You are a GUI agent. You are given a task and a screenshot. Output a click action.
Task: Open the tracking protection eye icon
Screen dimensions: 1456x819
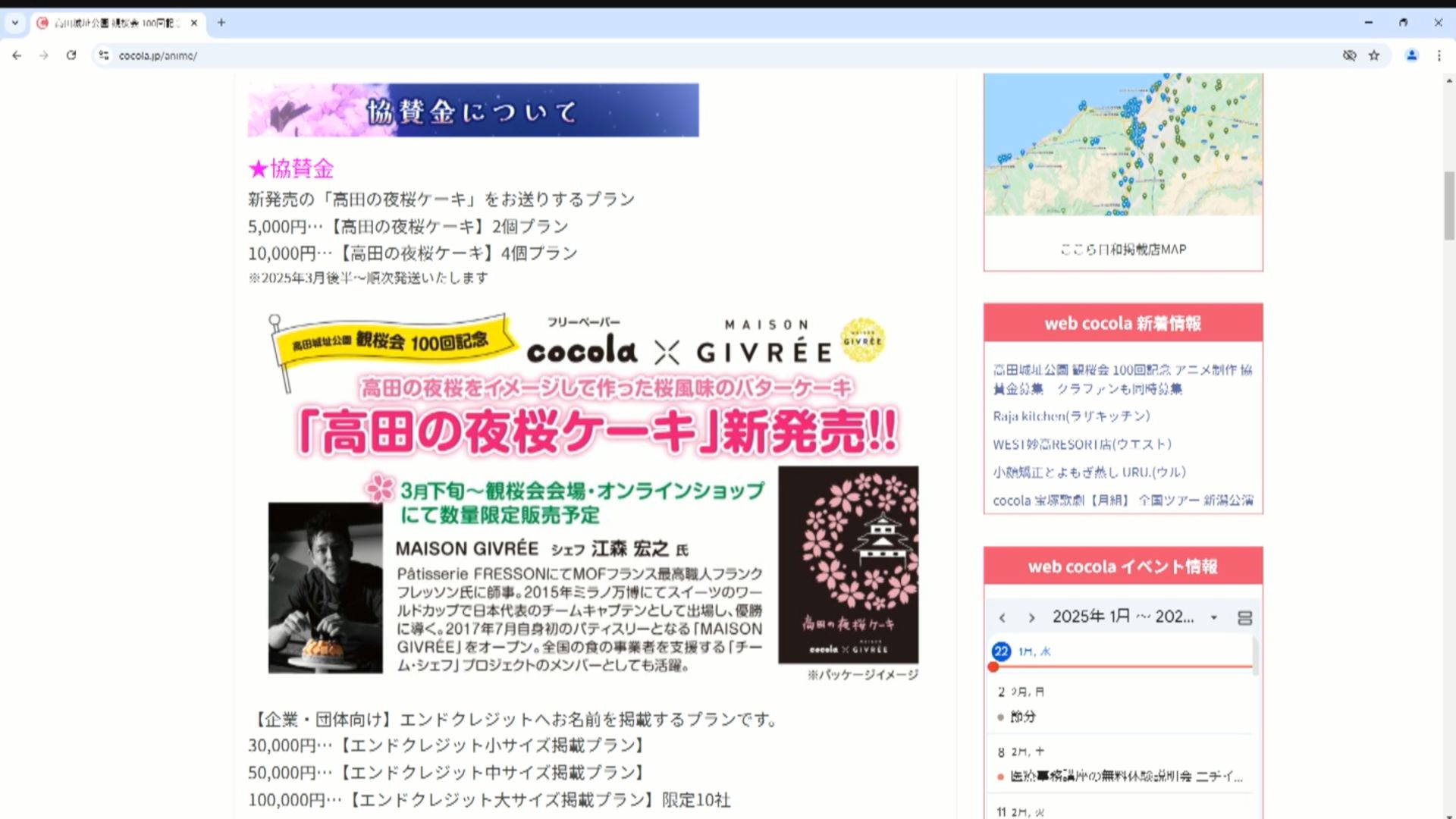tap(1349, 55)
